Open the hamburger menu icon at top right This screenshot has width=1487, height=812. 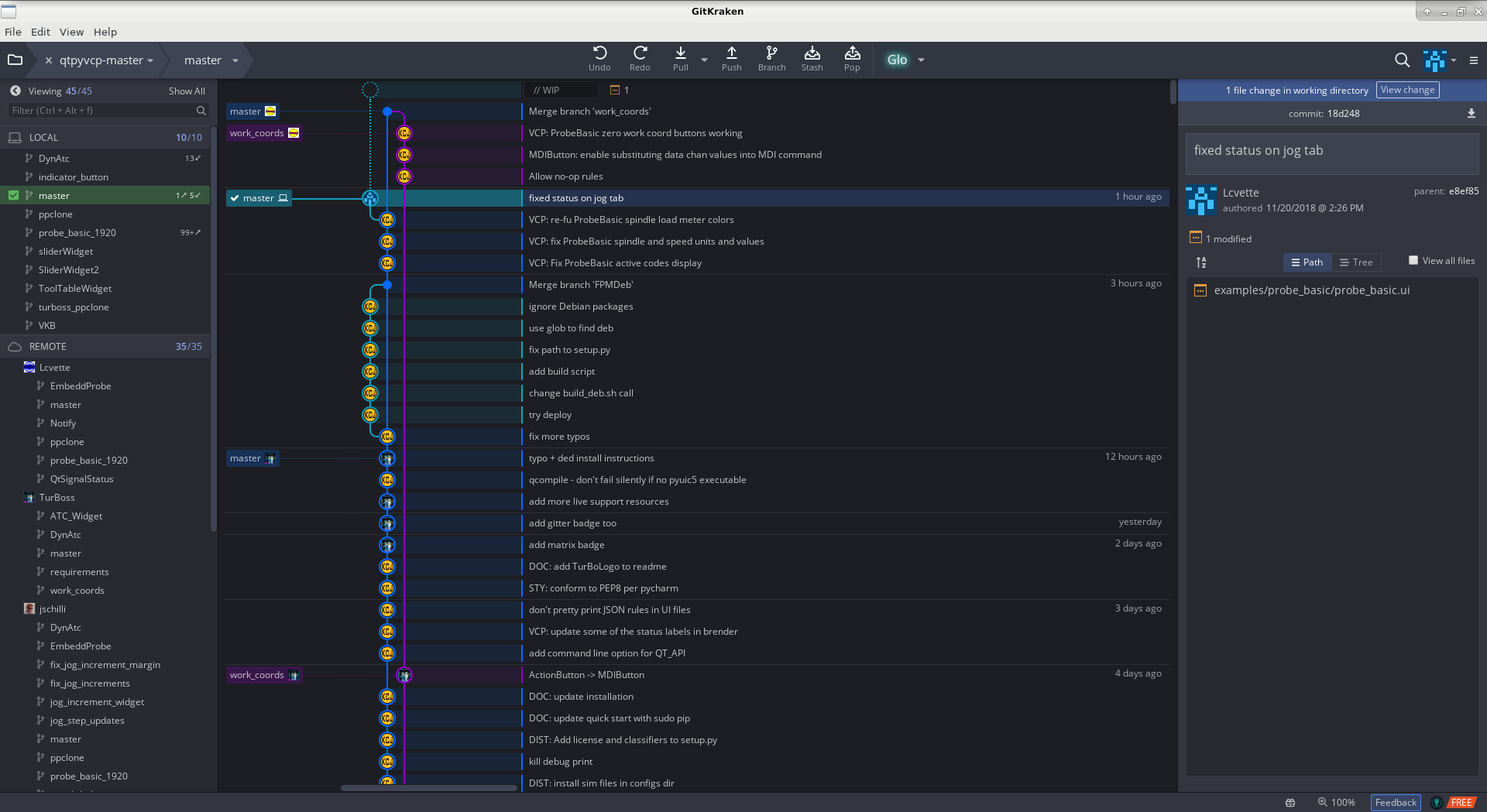click(1474, 60)
